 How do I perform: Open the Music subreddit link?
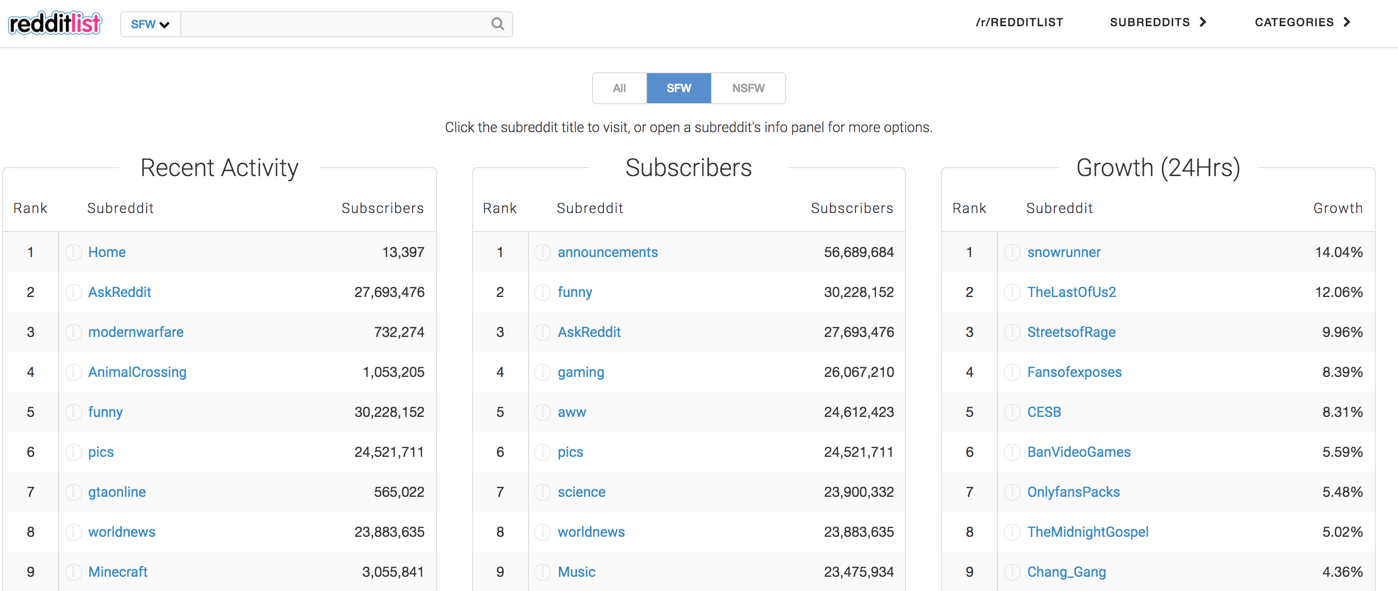coord(577,572)
